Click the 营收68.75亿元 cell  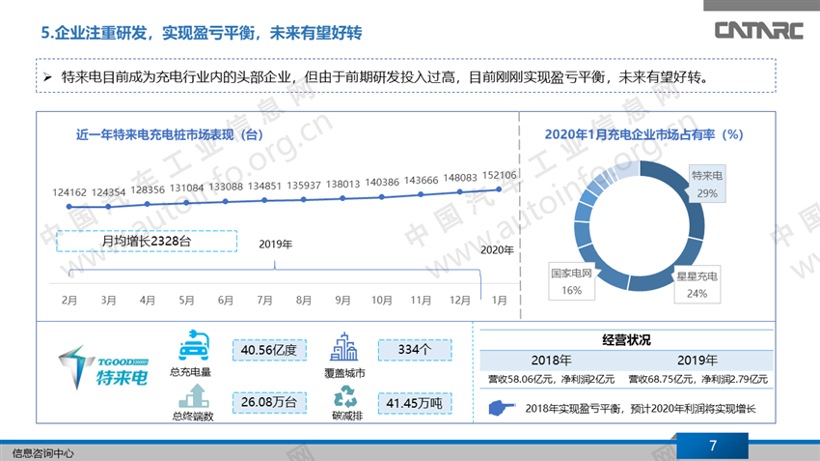pyautogui.click(x=698, y=379)
